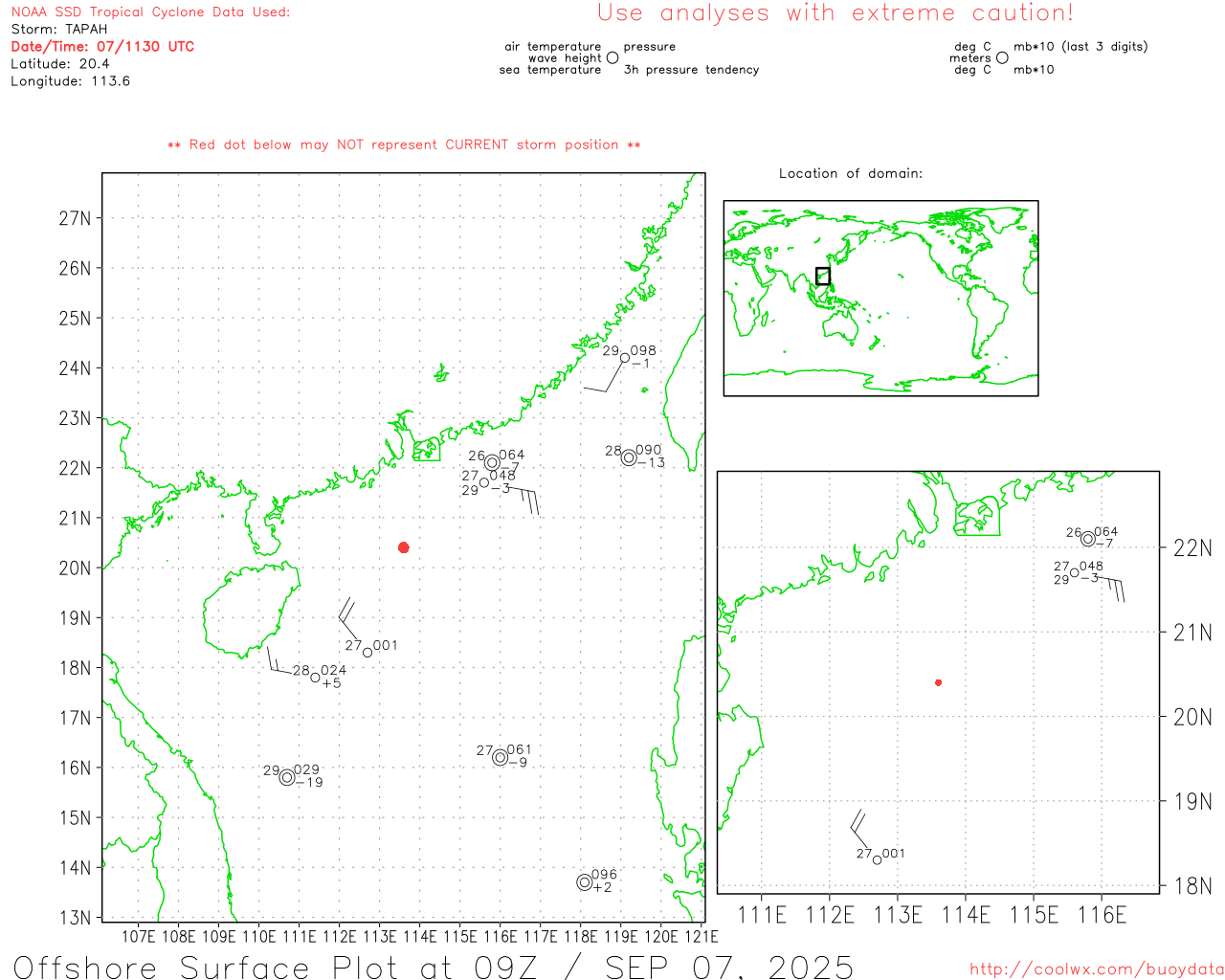1225x980 pixels.
Task: Click the 061 station double circle near 116E
Action: pyautogui.click(x=501, y=758)
